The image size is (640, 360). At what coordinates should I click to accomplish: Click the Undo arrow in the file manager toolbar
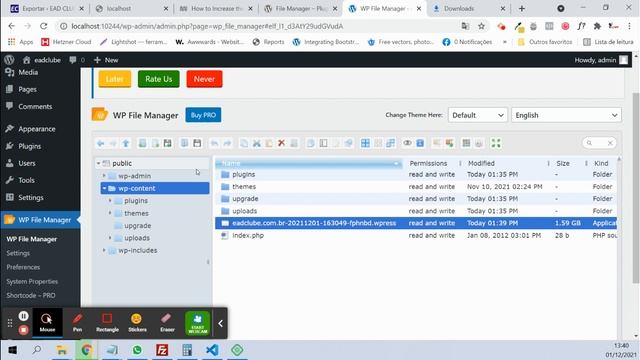point(214,143)
